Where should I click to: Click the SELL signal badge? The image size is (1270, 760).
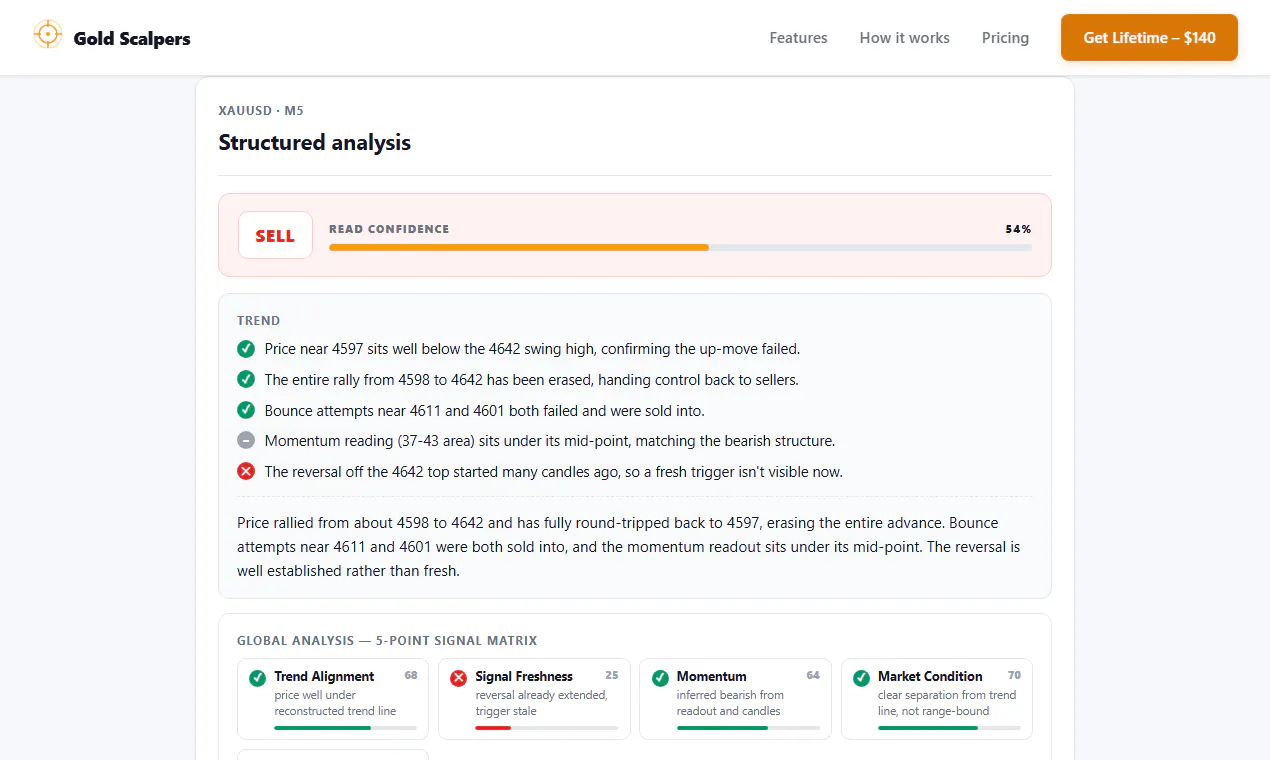coord(275,236)
